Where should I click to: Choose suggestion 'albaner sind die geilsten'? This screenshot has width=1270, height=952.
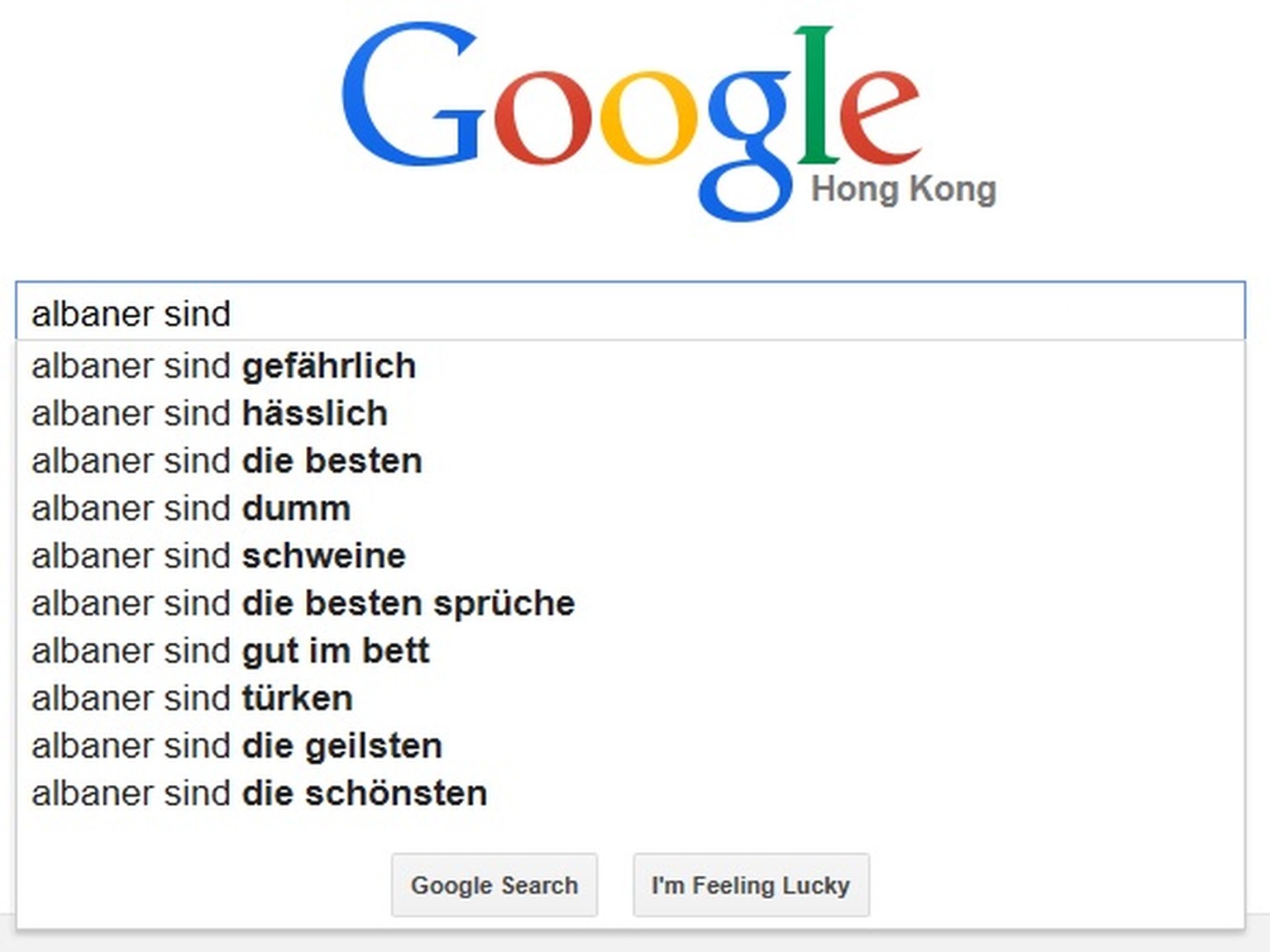tap(630, 746)
